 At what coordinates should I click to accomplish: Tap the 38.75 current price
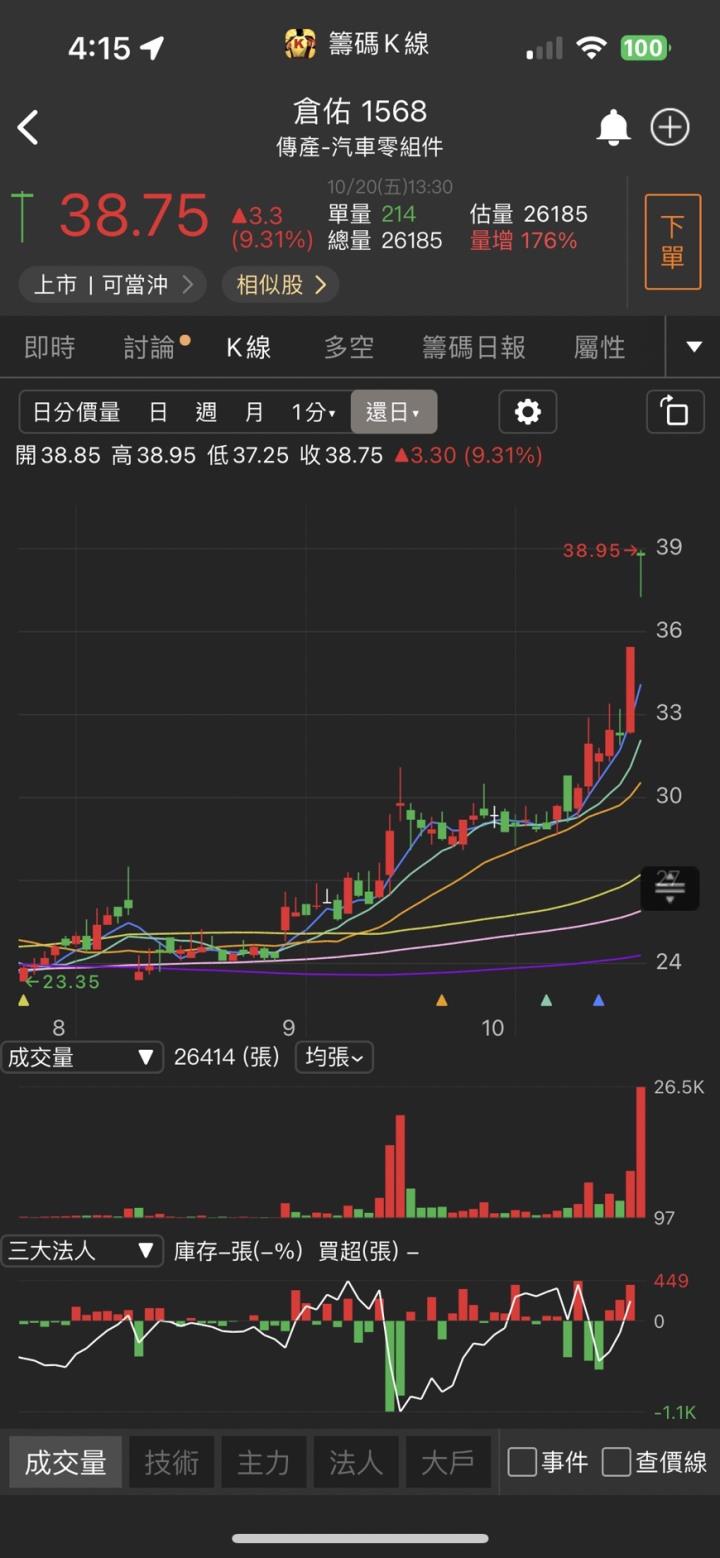[x=134, y=215]
